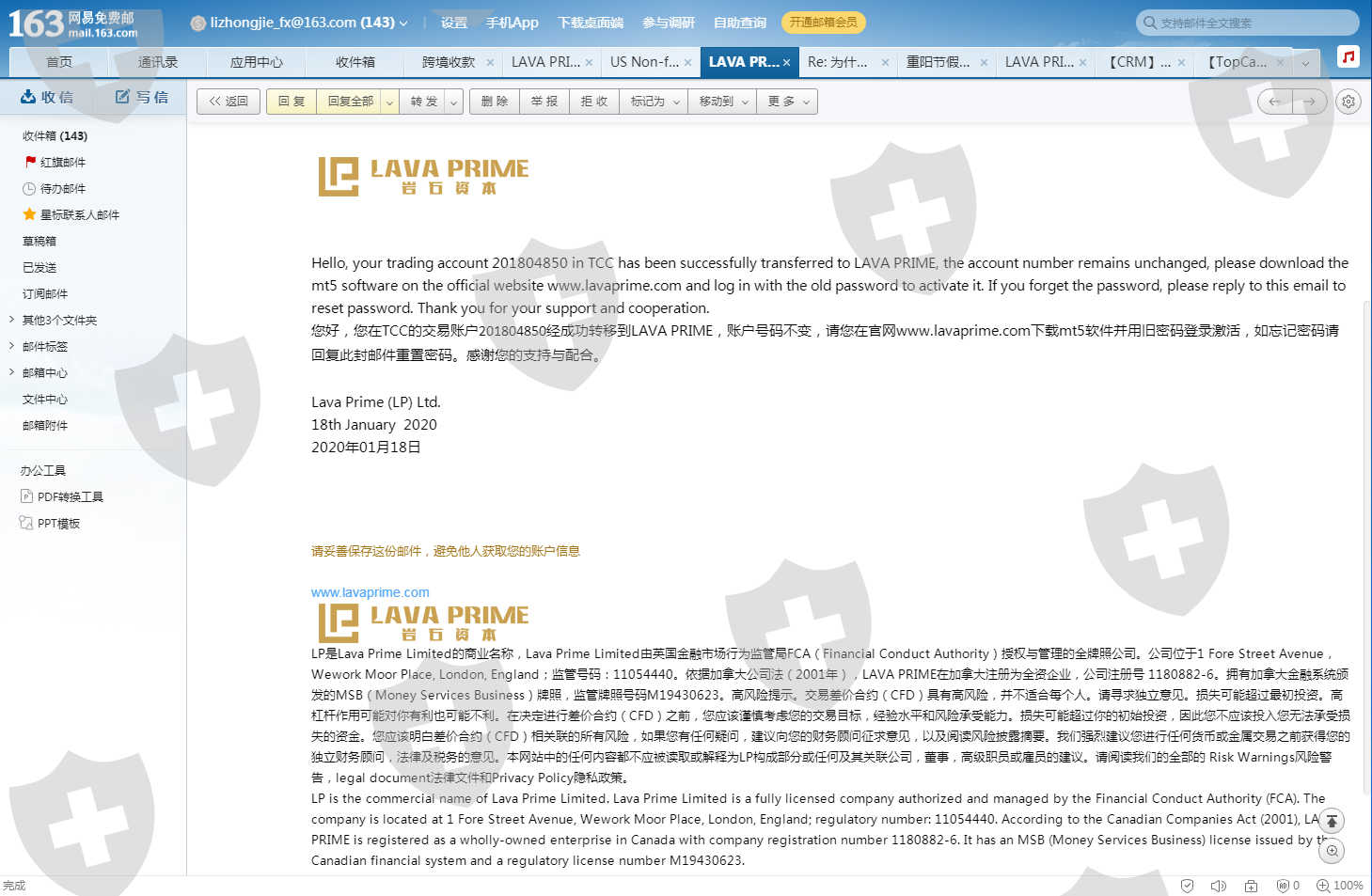
Task: Click the PPT模板 icon in sidebar
Action: point(26,523)
